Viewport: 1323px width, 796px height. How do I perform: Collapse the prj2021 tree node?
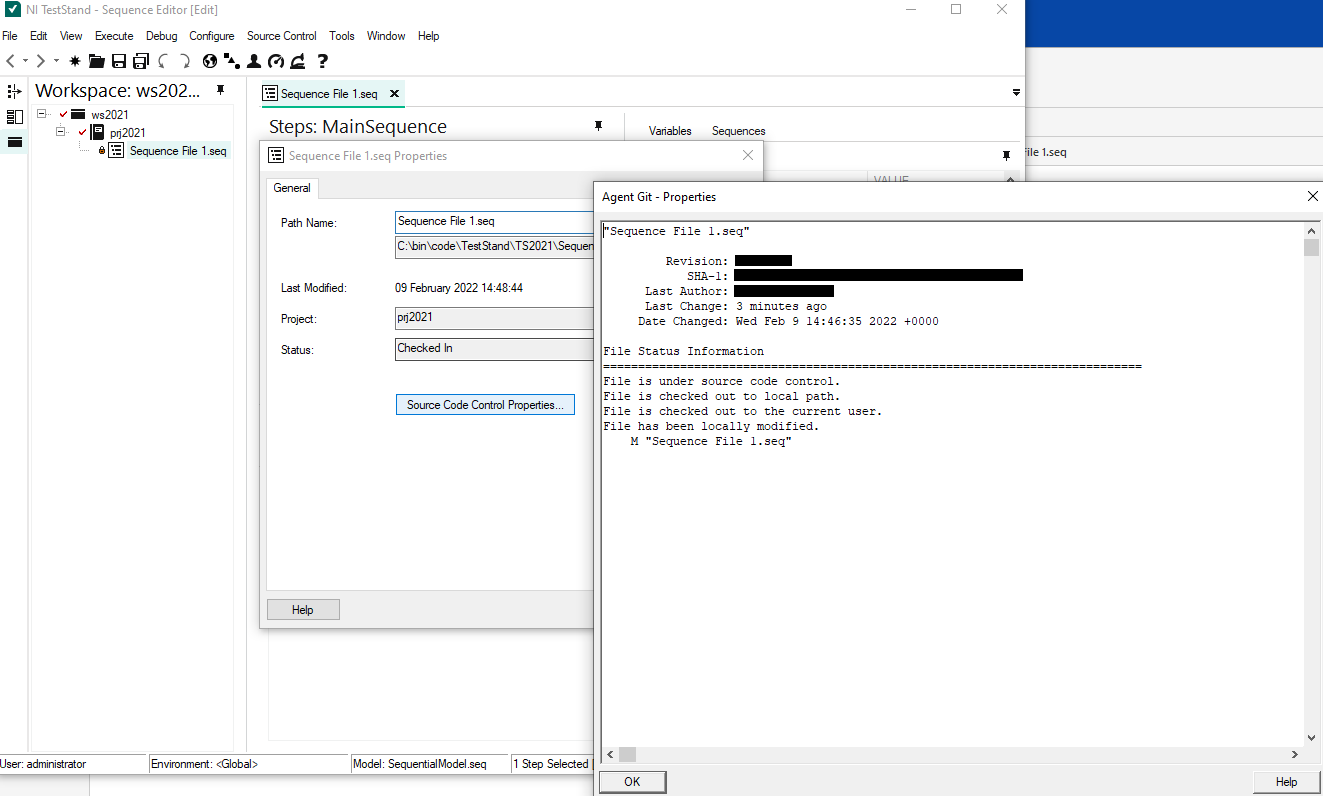click(60, 132)
